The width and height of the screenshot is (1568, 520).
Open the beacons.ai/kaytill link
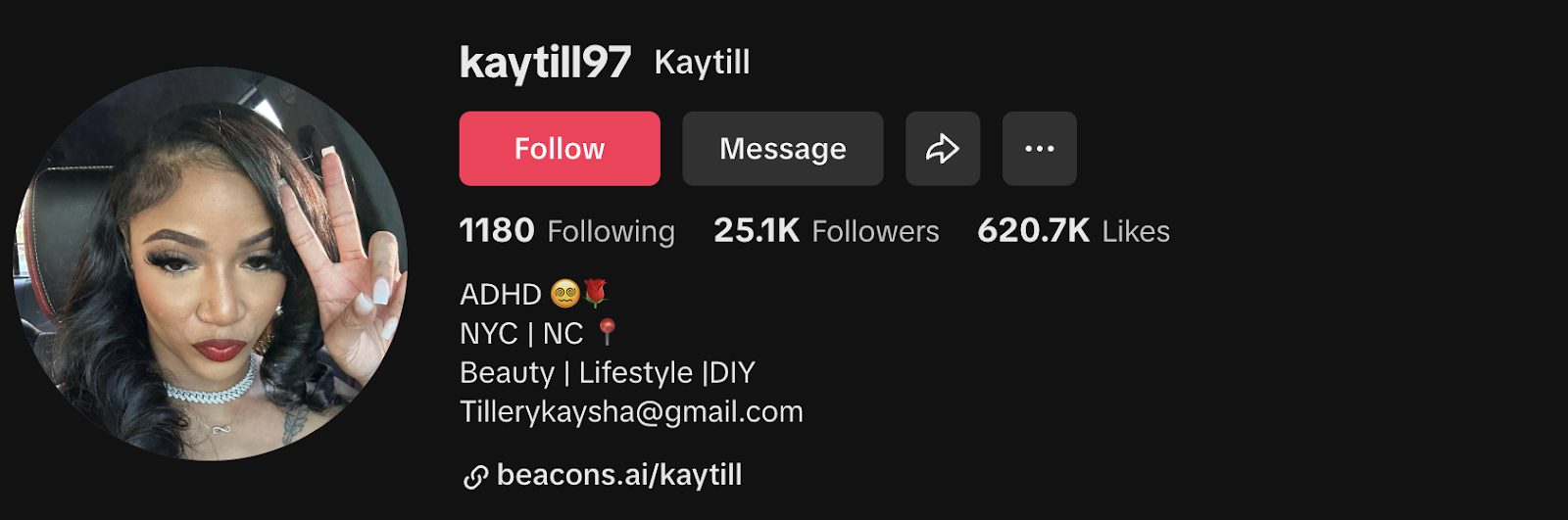point(619,475)
